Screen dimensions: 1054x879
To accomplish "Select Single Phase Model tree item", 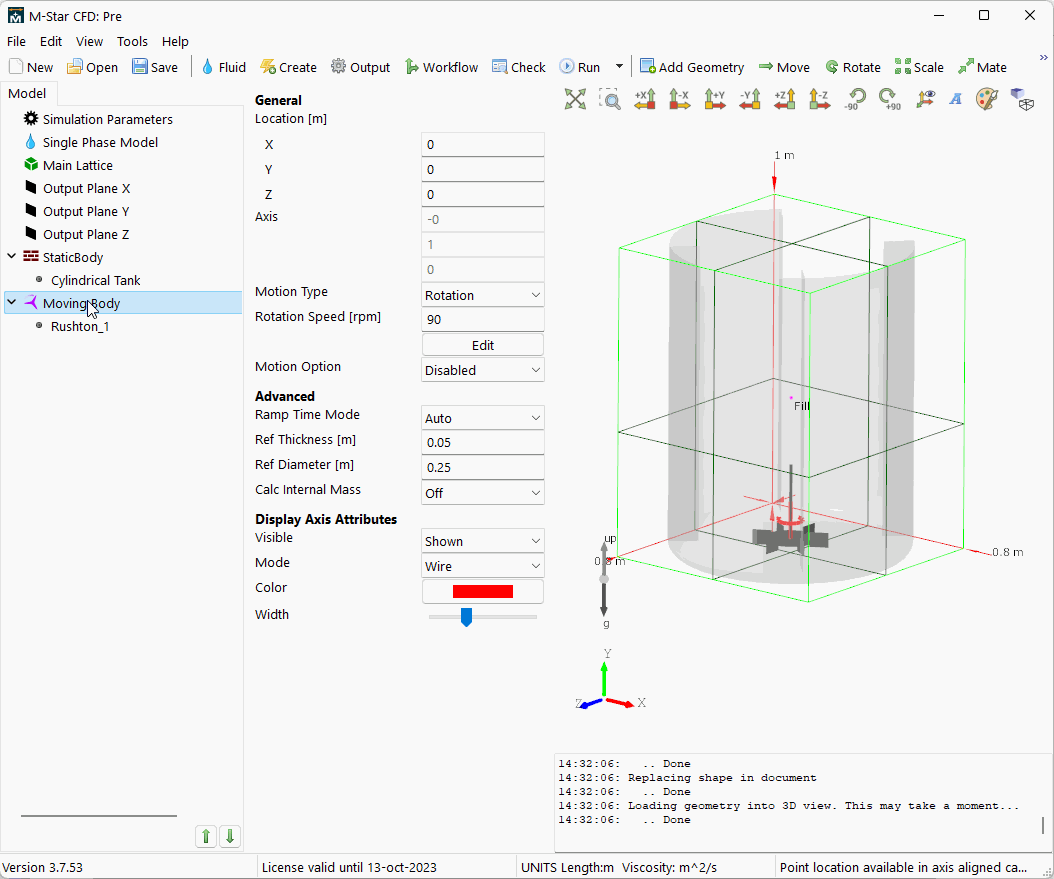I will (x=100, y=142).
